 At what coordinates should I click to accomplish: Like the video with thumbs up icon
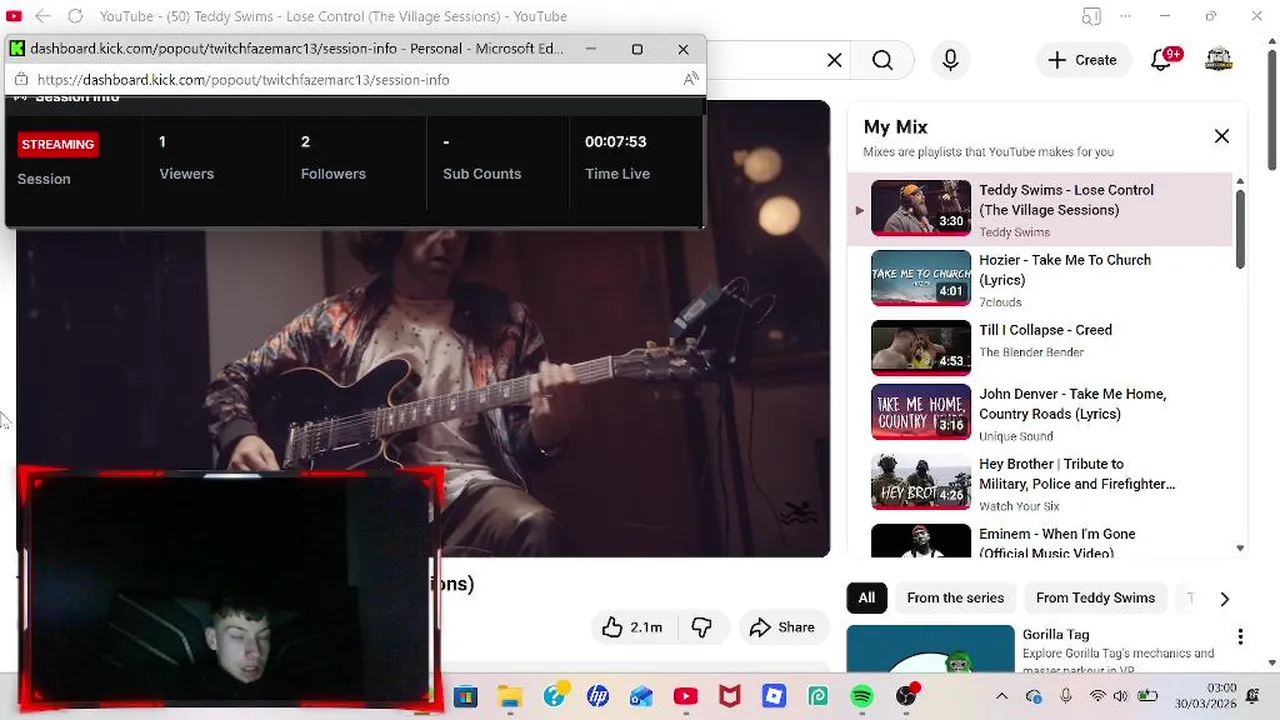tap(612, 627)
